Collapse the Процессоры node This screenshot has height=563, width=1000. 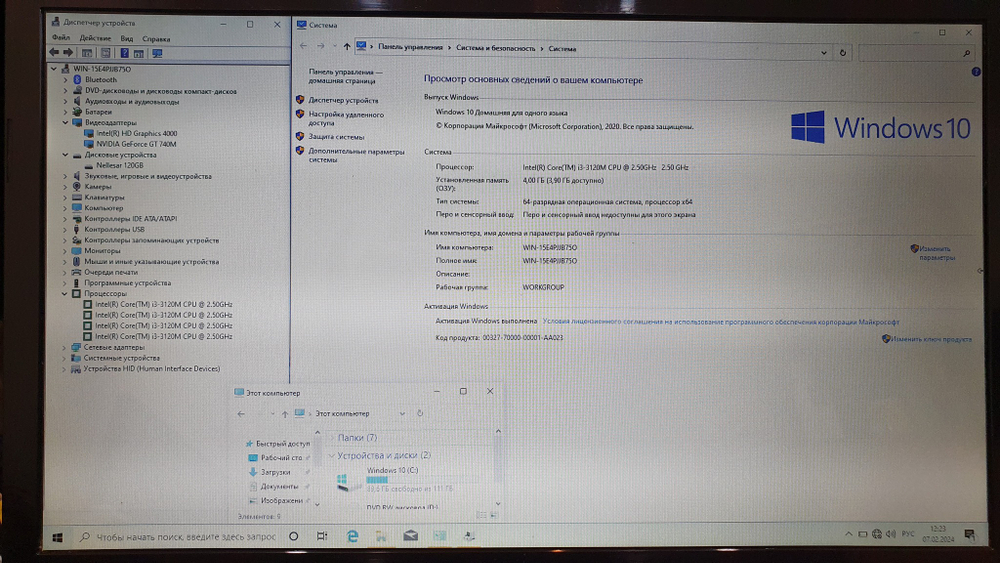[x=64, y=294]
